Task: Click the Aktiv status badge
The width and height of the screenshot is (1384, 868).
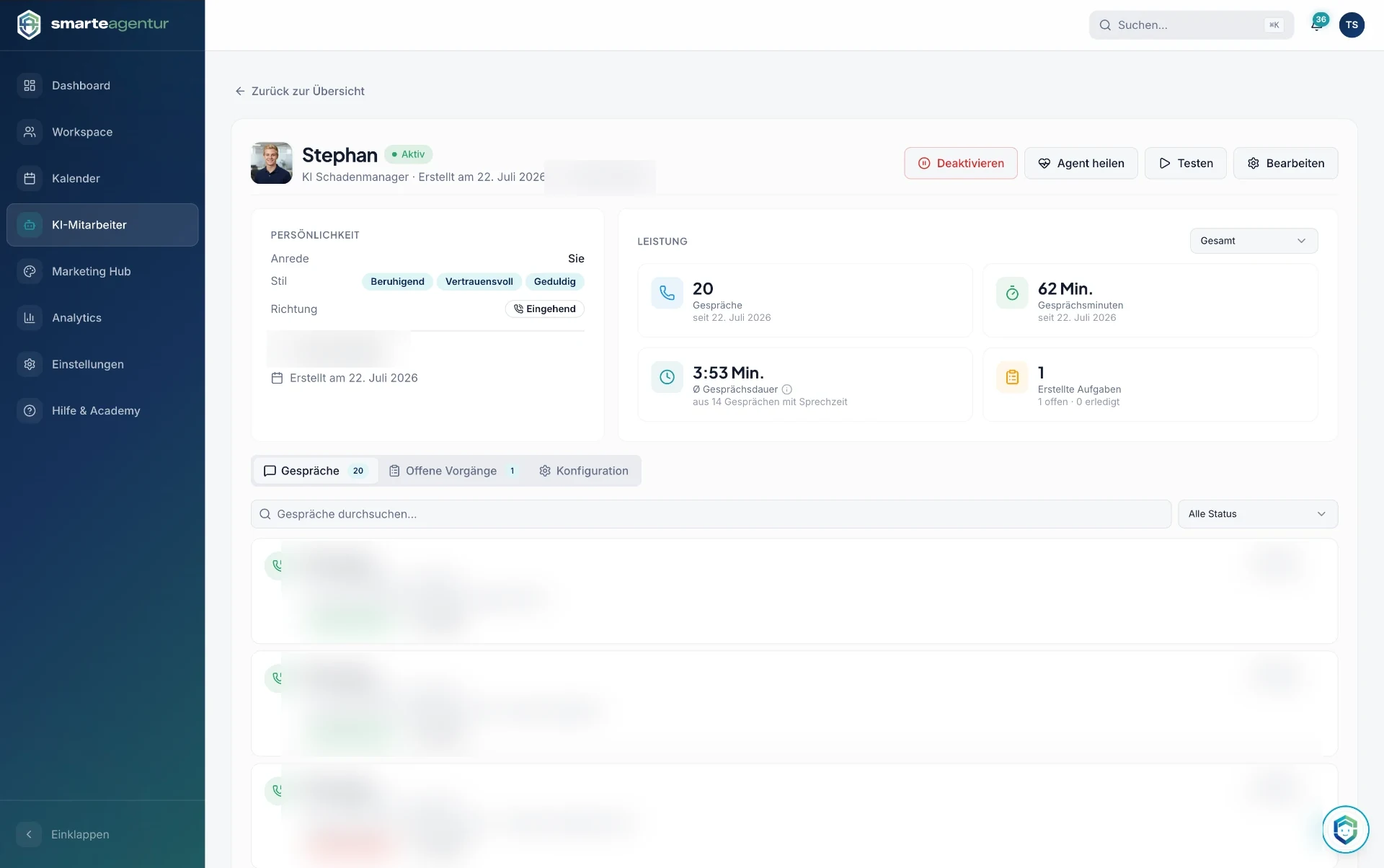Action: (x=408, y=154)
